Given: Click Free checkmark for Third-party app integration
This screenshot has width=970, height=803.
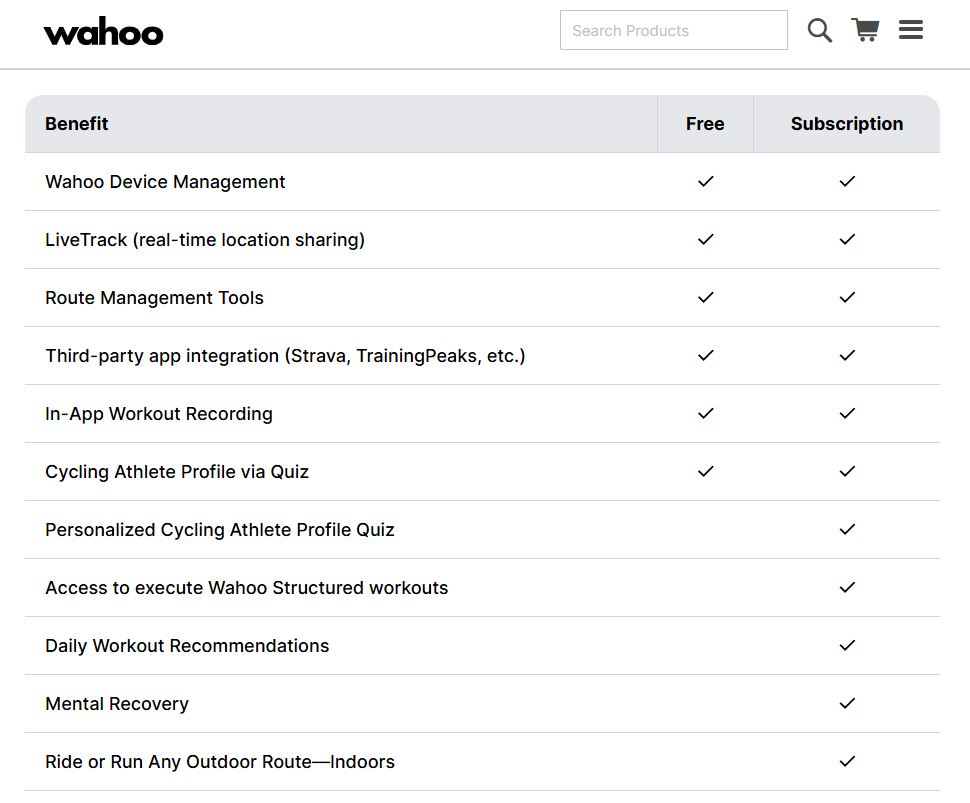Looking at the screenshot, I should (706, 355).
